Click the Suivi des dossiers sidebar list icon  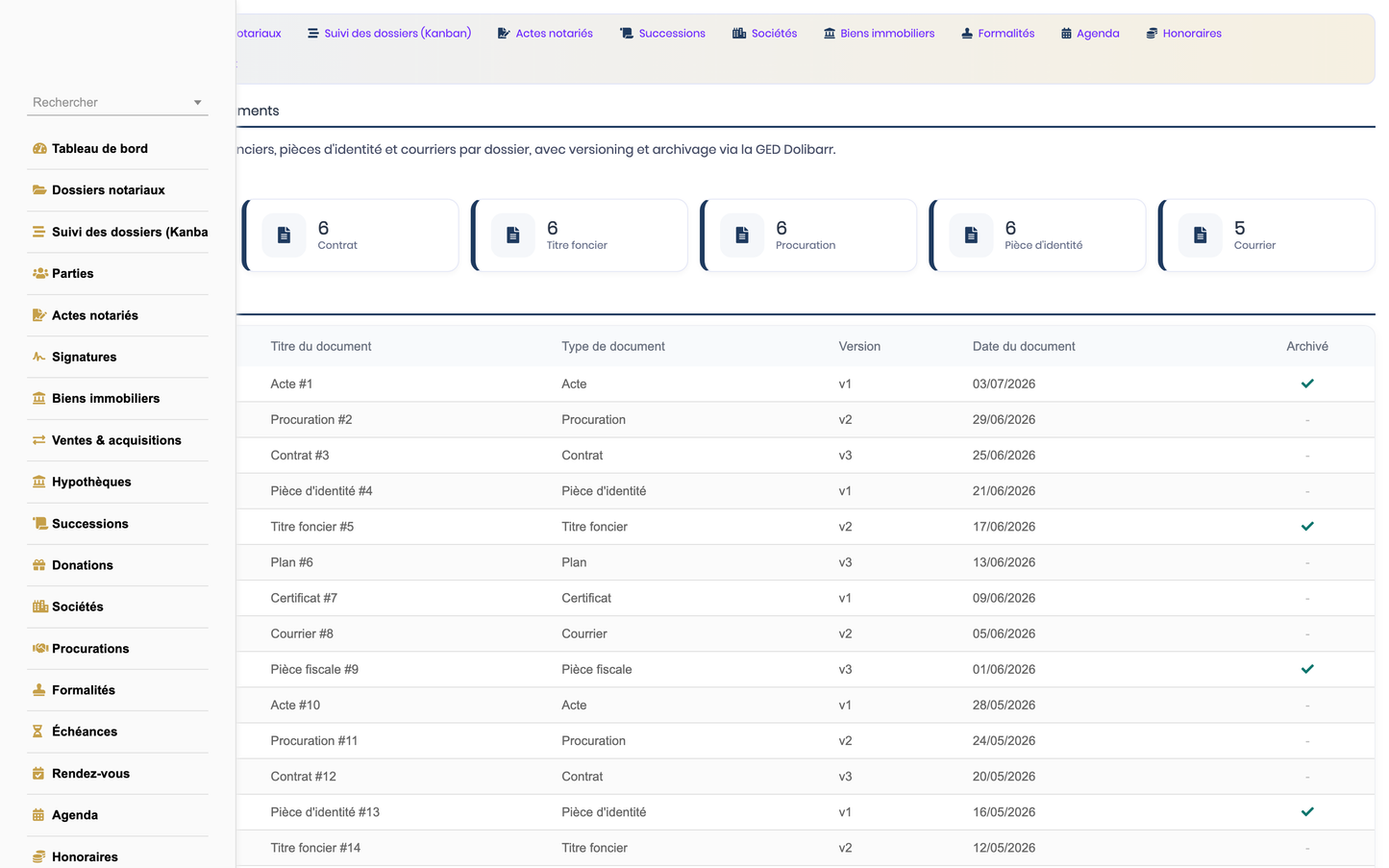[x=39, y=232]
